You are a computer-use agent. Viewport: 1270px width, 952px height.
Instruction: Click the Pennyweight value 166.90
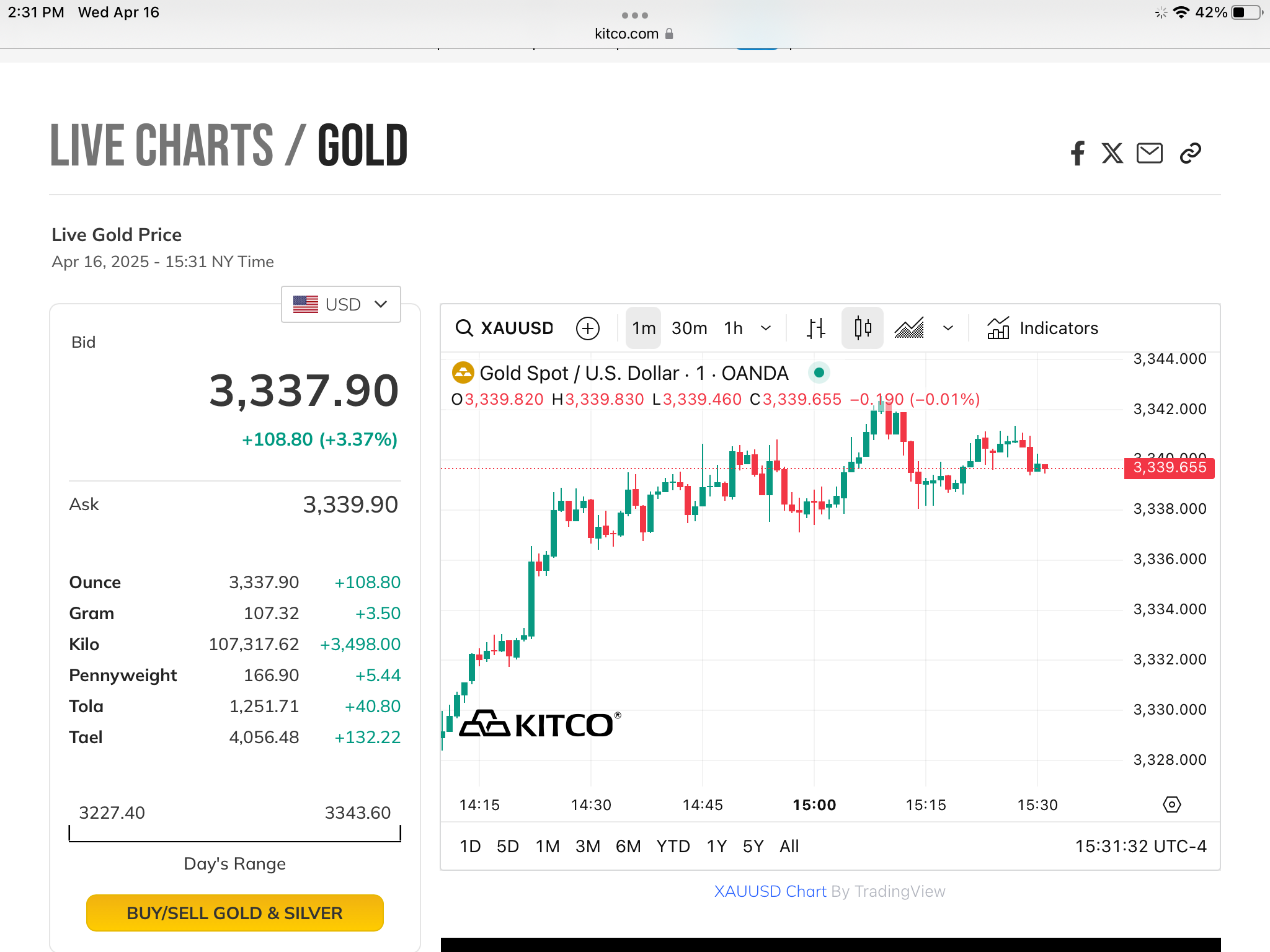(271, 676)
